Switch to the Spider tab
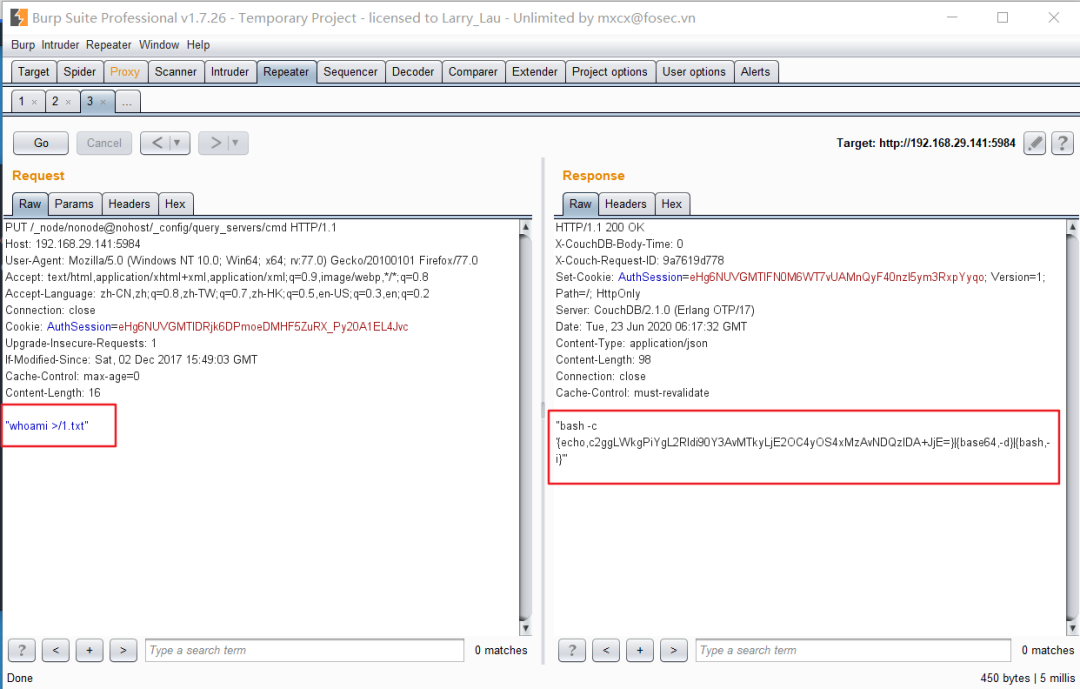The height and width of the screenshot is (689, 1080). point(80,72)
